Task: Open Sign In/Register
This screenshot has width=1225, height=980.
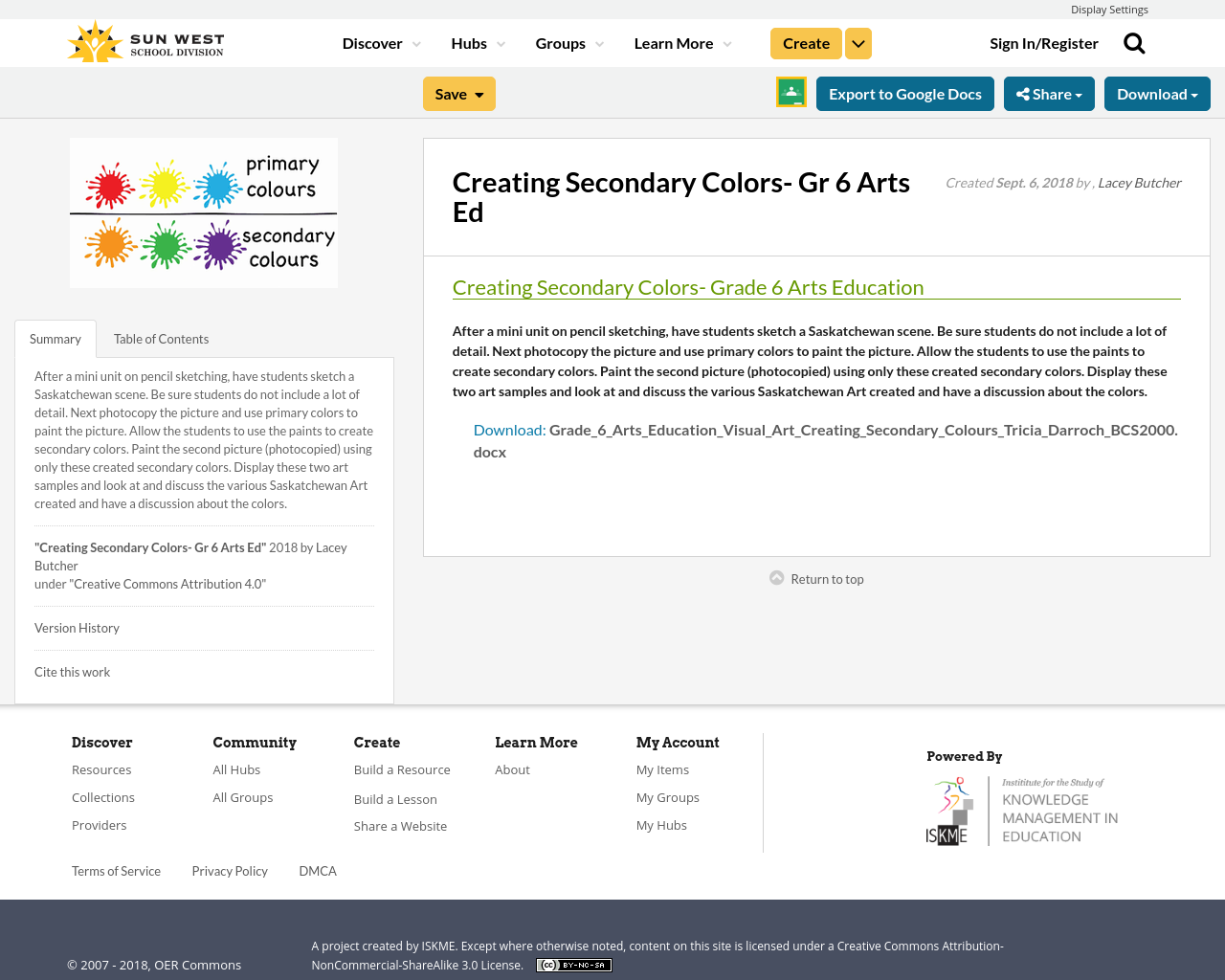Action: [1043, 41]
